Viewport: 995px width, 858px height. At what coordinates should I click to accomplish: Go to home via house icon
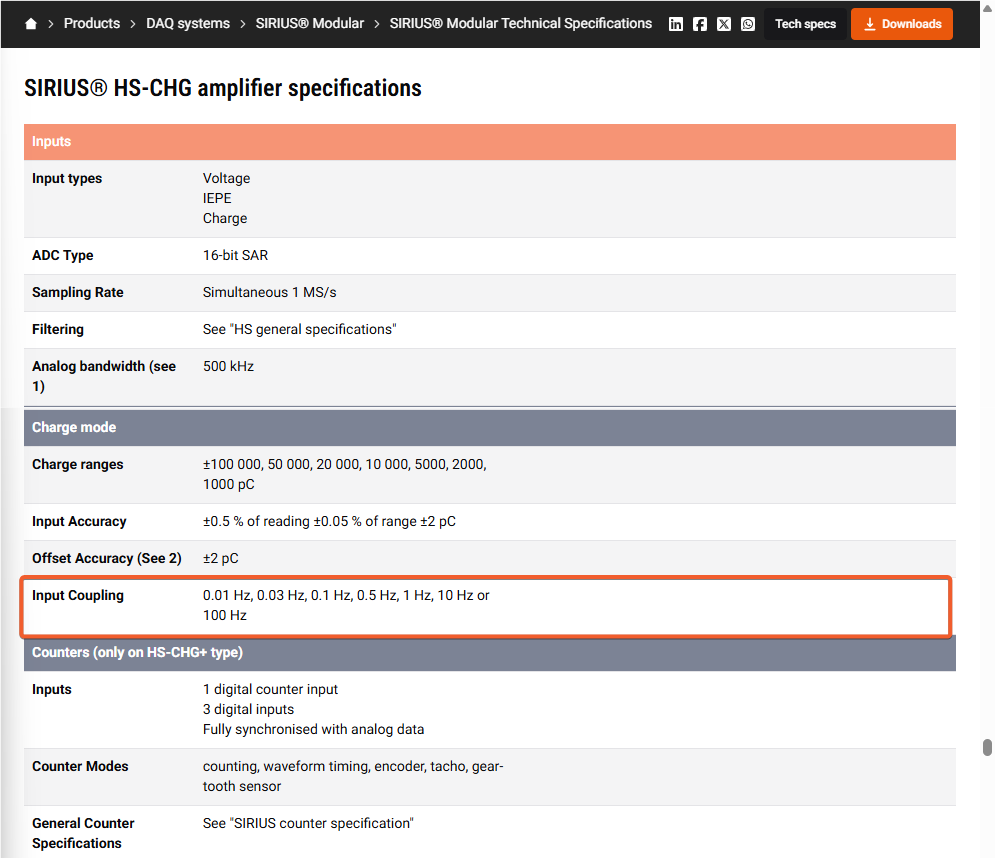(x=30, y=24)
